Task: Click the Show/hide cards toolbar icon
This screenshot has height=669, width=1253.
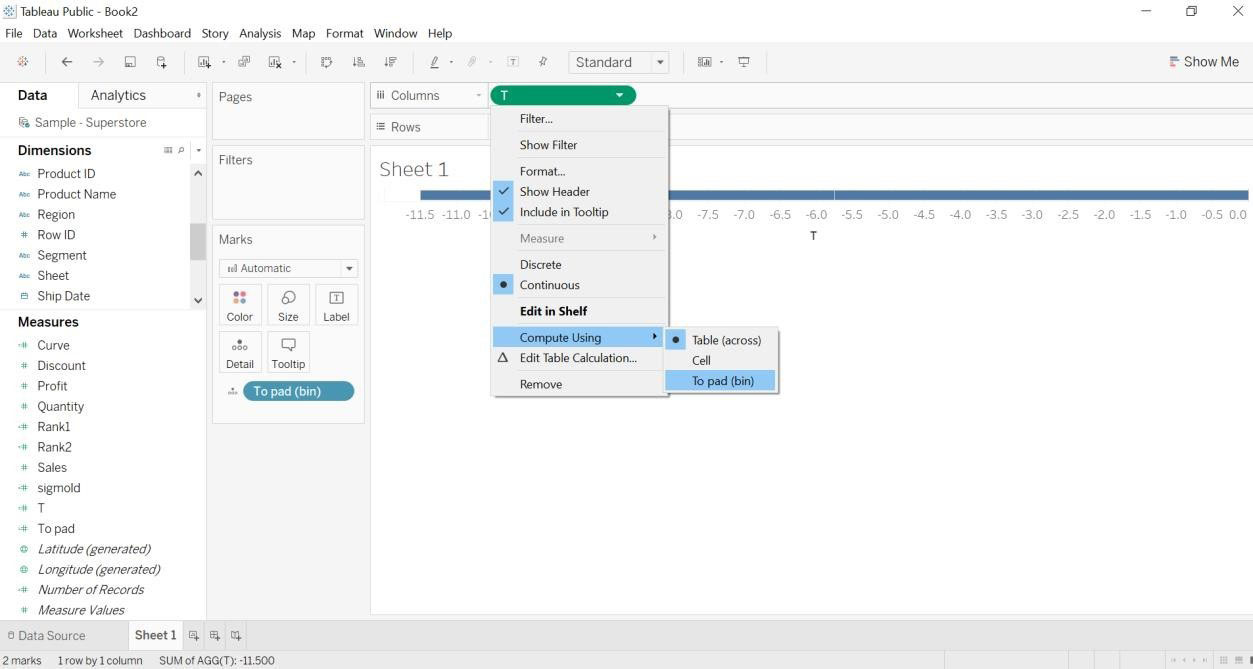Action: (x=704, y=62)
